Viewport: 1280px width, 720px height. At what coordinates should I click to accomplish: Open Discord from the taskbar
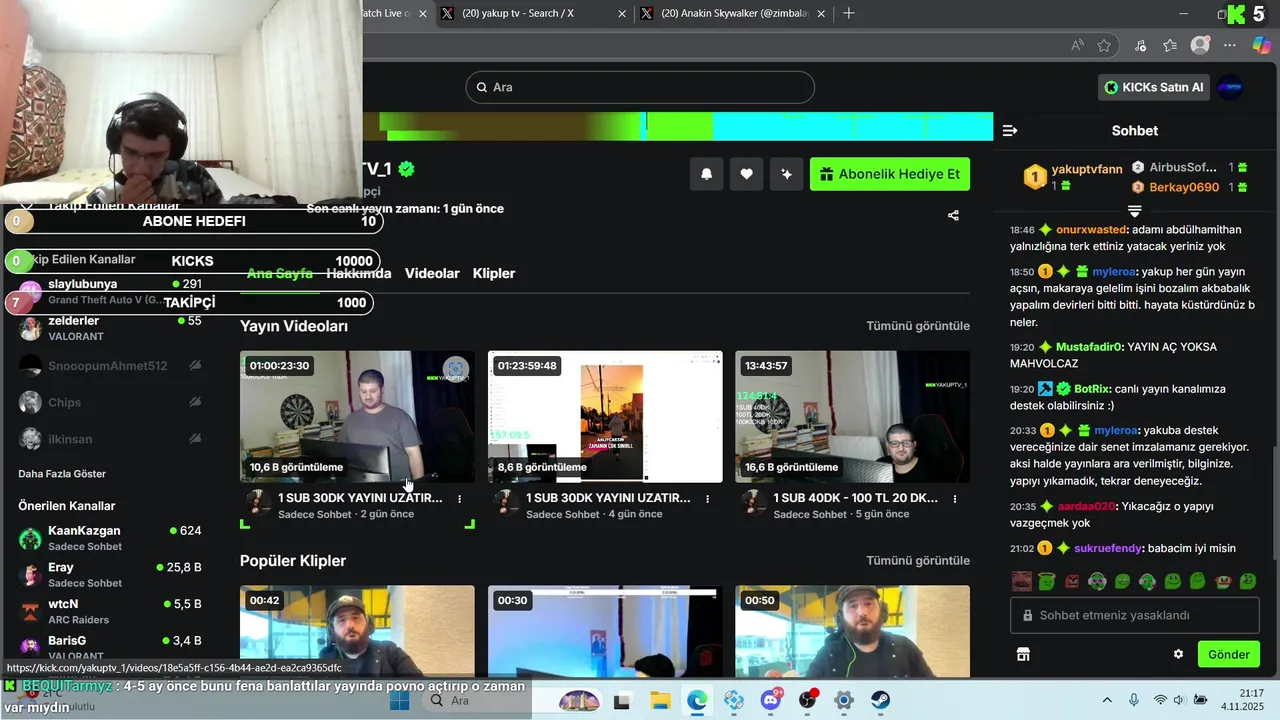coord(770,700)
